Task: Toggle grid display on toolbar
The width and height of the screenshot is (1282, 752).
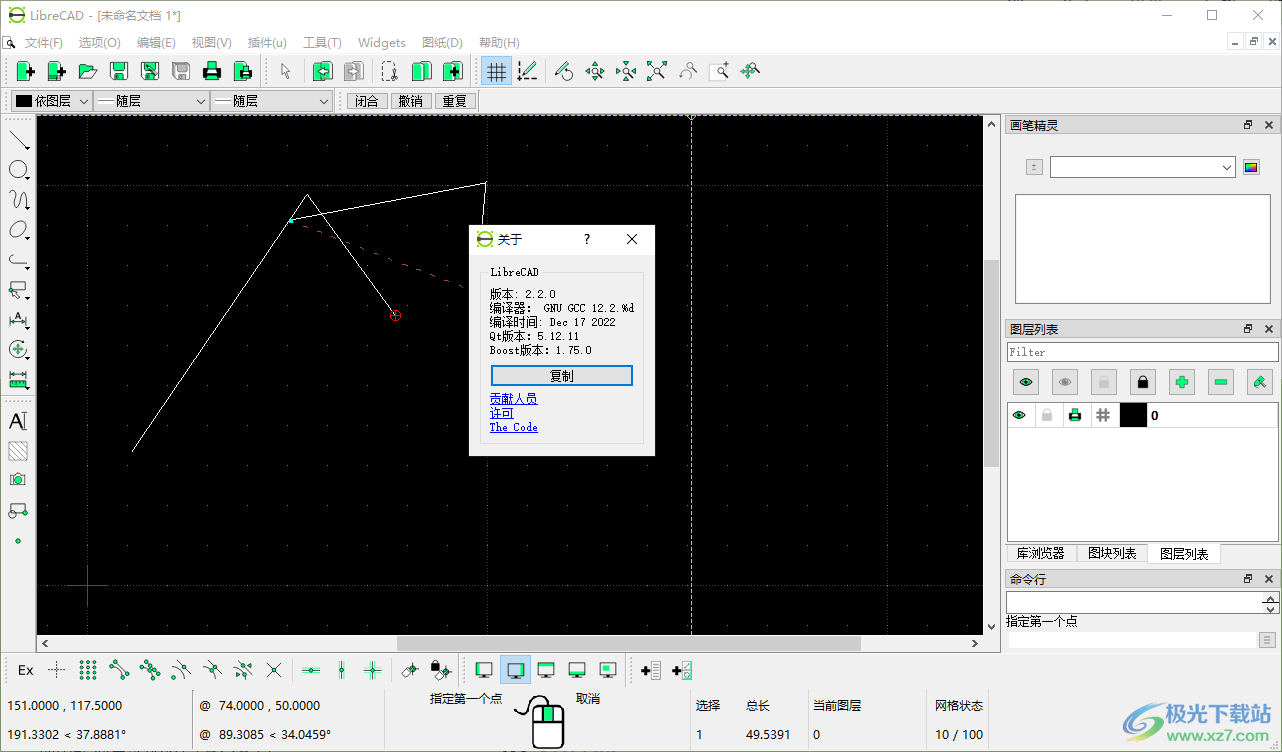Action: click(496, 71)
